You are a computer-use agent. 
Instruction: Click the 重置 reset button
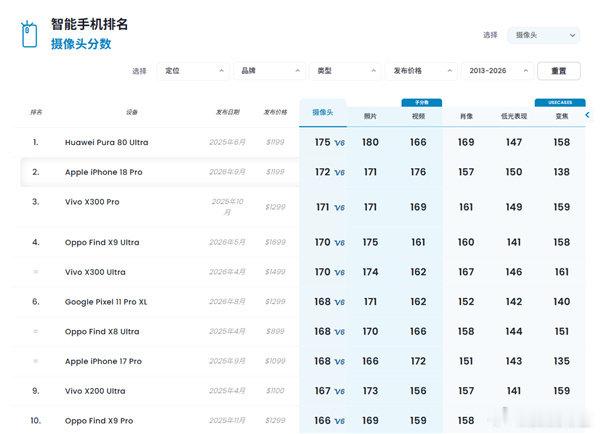(559, 71)
